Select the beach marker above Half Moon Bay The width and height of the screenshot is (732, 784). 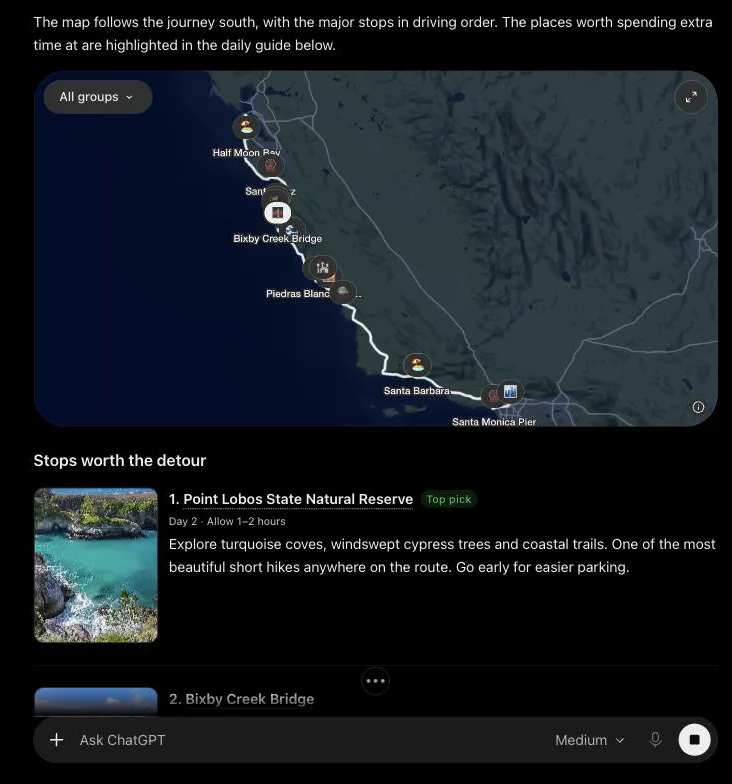click(246, 126)
